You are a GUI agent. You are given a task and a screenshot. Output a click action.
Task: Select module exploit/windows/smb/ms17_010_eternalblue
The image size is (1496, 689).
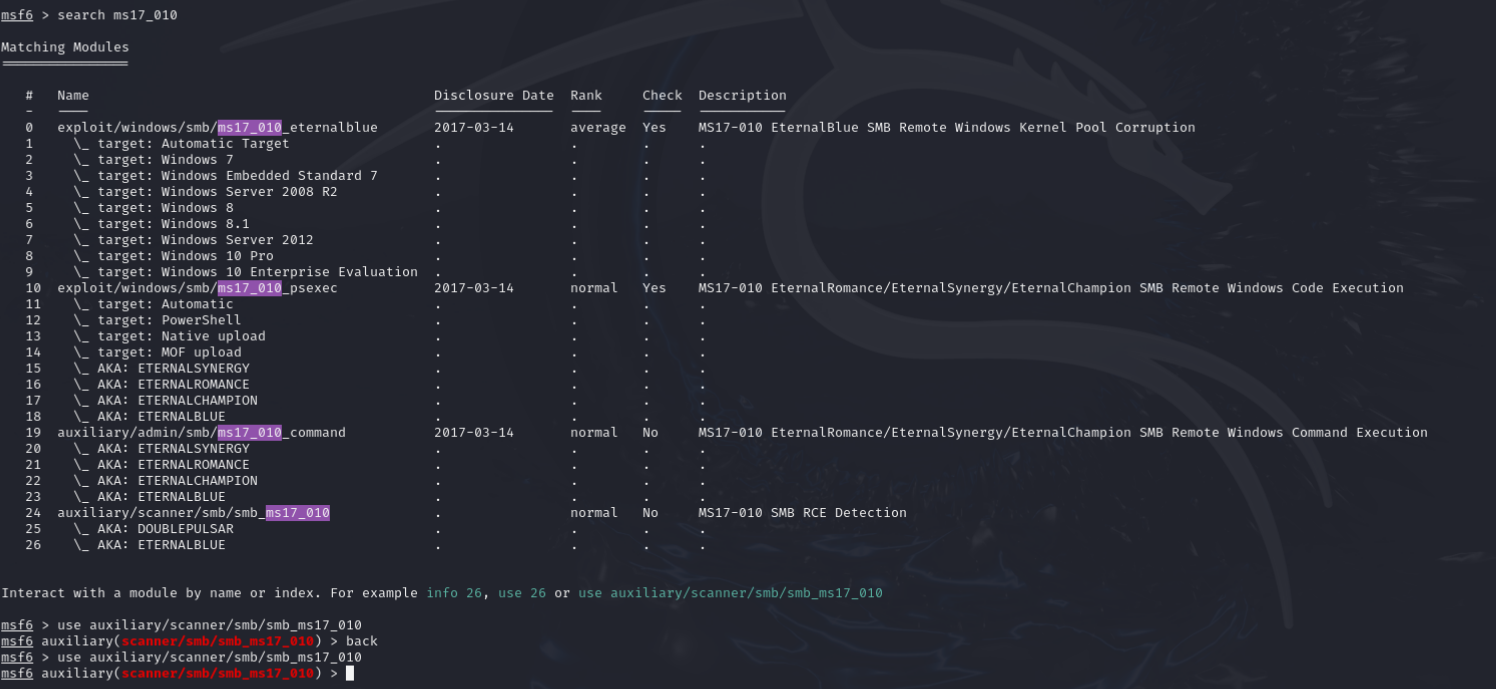click(x=217, y=127)
